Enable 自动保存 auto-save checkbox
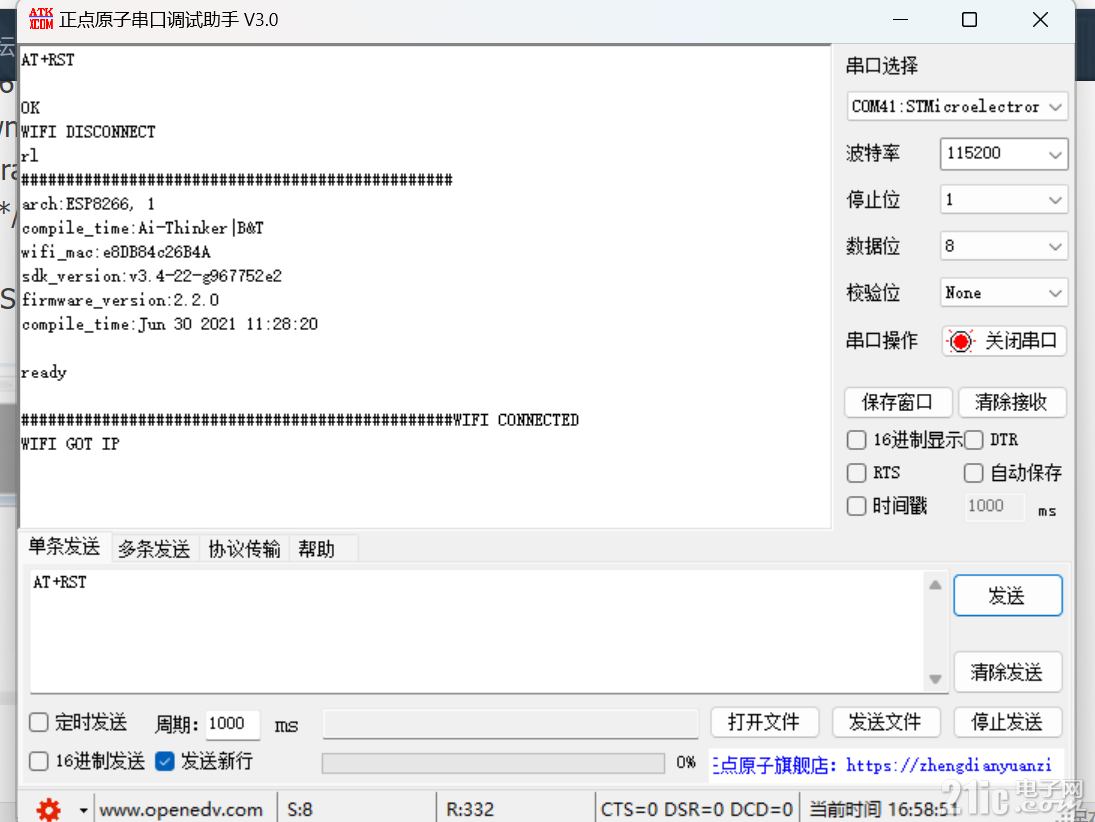Image resolution: width=1095 pixels, height=822 pixels. [x=973, y=473]
